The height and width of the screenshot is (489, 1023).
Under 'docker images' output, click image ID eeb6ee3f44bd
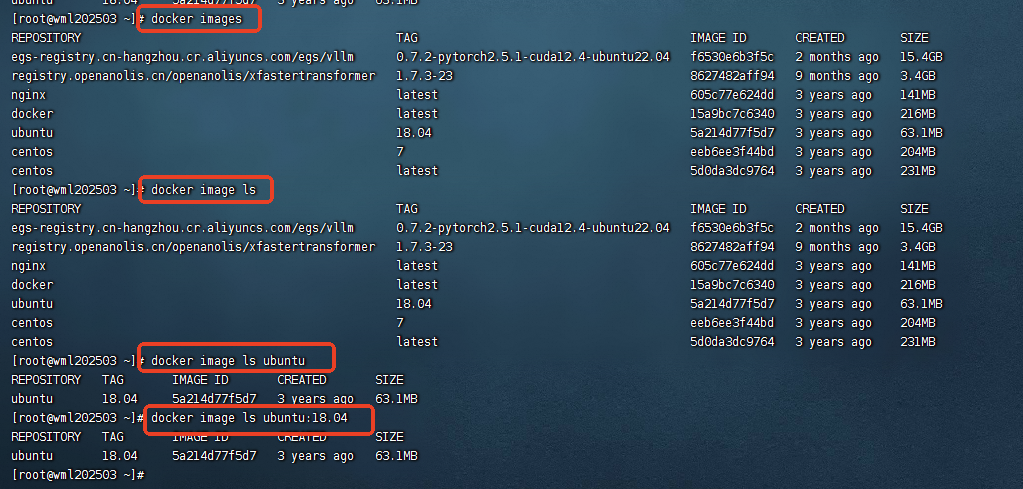point(732,152)
